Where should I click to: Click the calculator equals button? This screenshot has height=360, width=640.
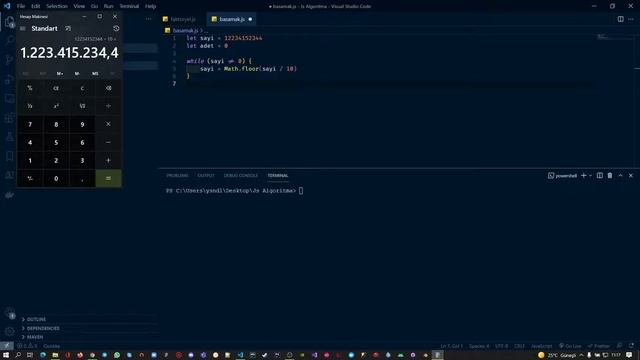coord(108,178)
